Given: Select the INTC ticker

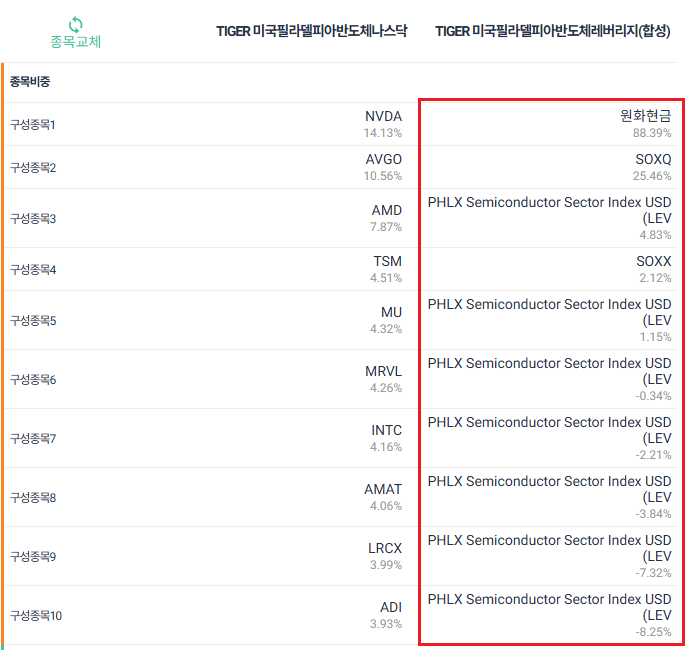Looking at the screenshot, I should pyautogui.click(x=386, y=430).
